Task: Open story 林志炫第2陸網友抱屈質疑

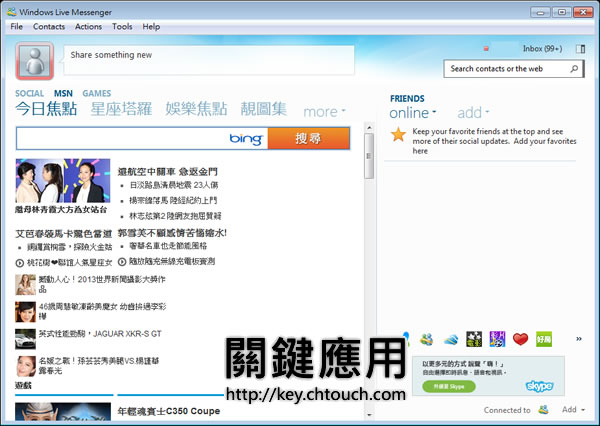Action: pos(176,216)
